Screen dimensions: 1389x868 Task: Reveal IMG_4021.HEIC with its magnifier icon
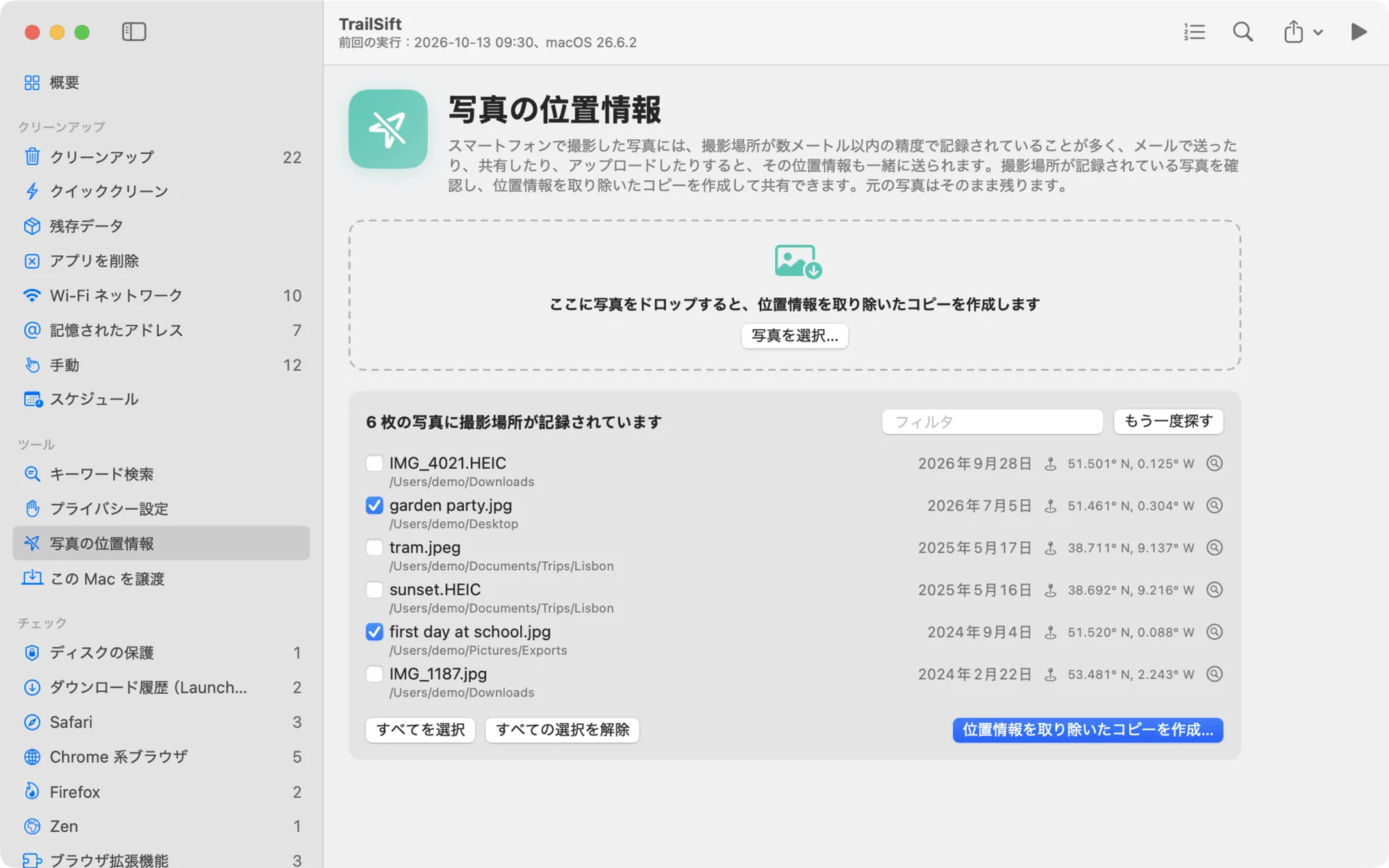(1214, 463)
